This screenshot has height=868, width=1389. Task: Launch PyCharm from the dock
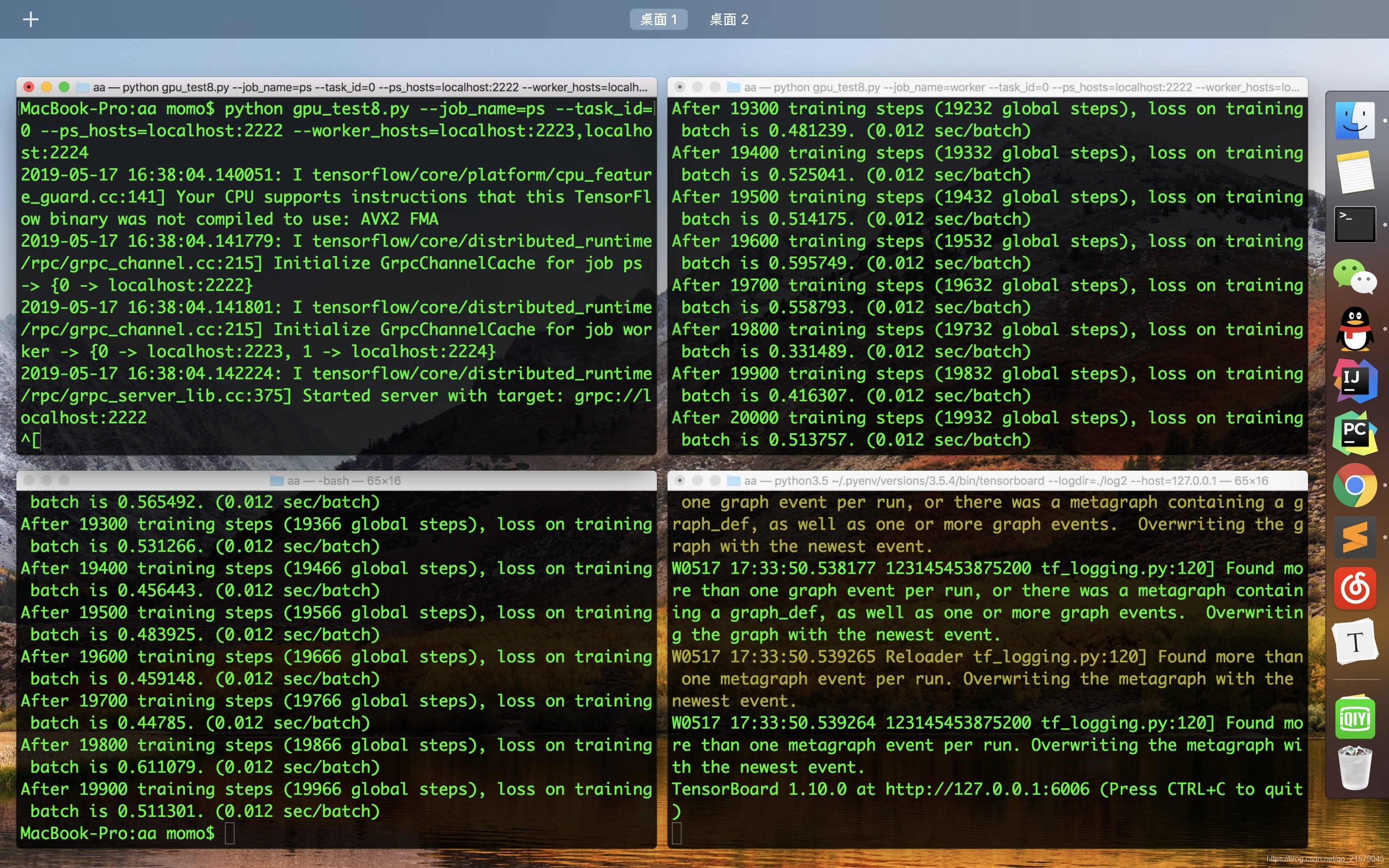[x=1355, y=433]
